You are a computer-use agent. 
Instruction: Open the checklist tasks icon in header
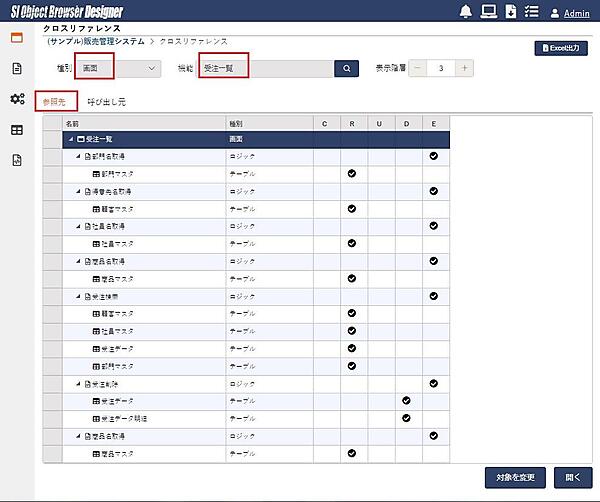(x=531, y=11)
